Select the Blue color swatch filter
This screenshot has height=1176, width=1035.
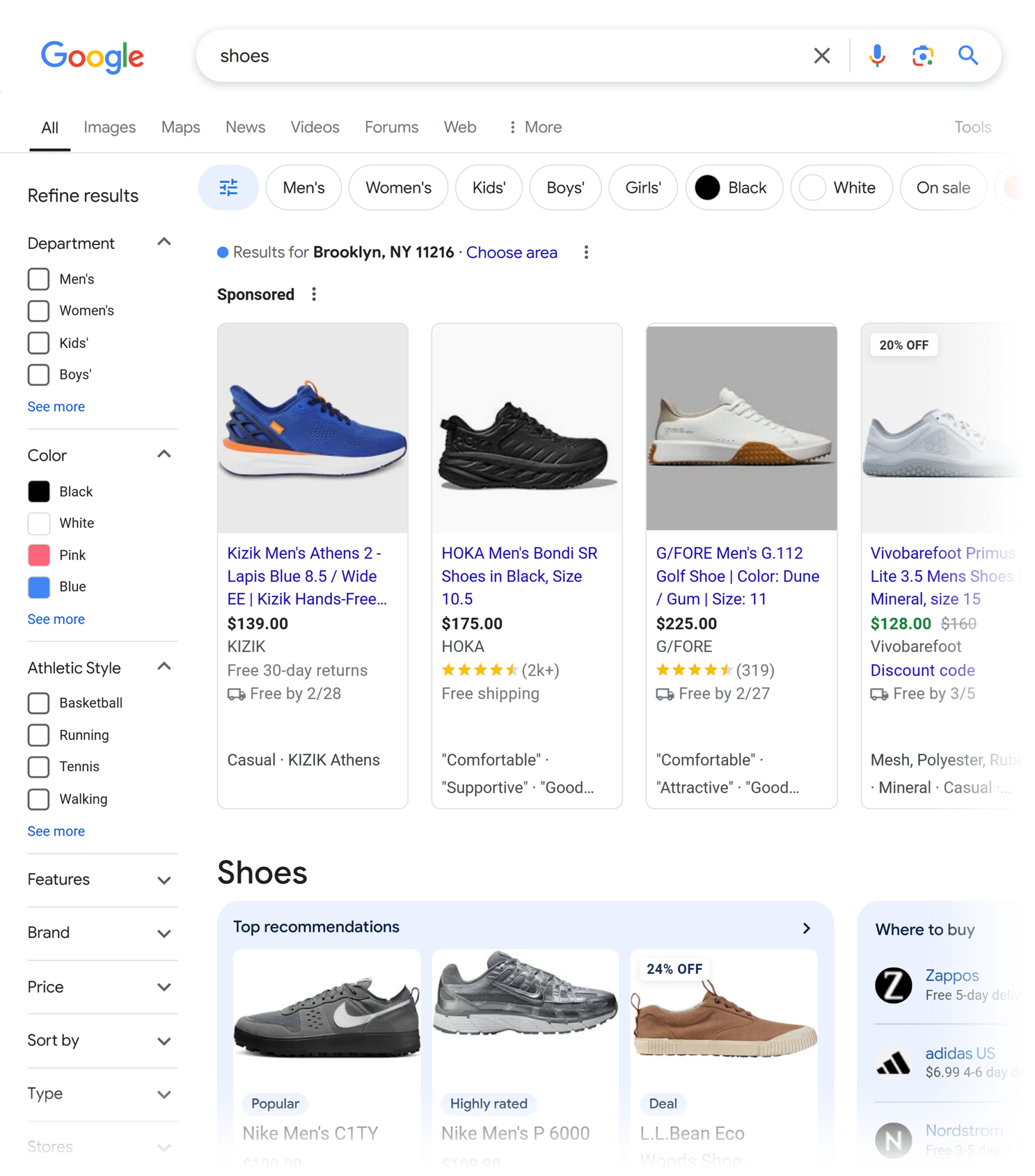39,587
